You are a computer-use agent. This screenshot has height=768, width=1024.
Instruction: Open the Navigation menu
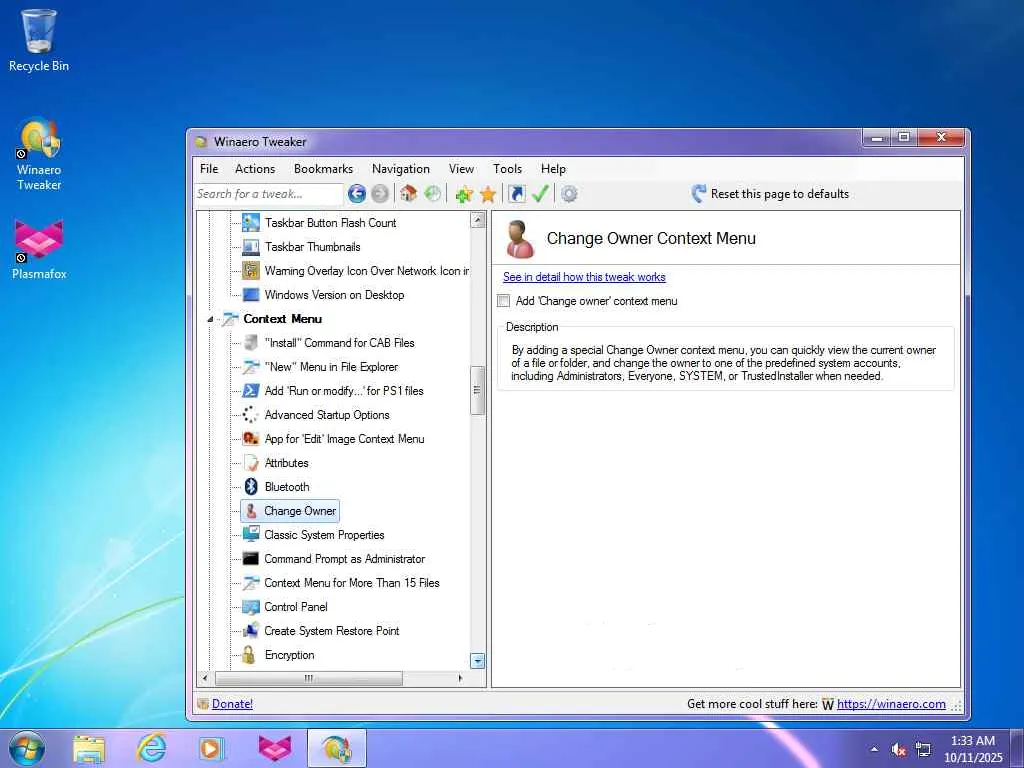[401, 168]
